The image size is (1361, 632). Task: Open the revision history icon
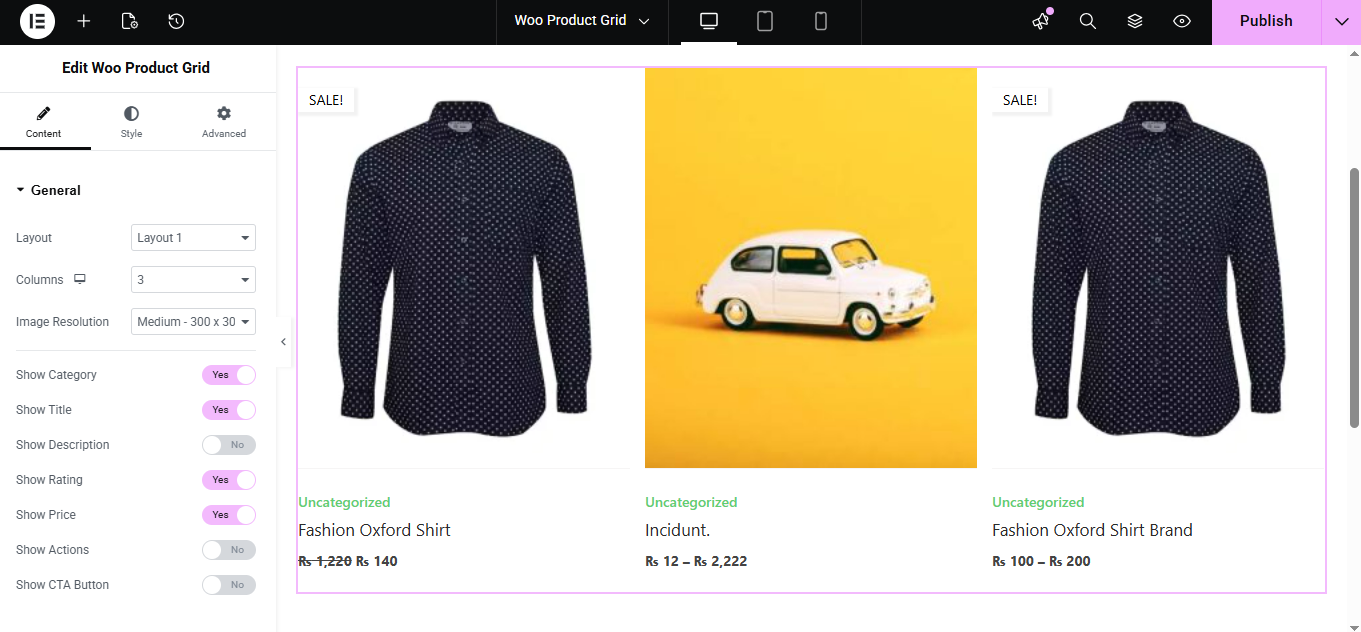point(176,21)
